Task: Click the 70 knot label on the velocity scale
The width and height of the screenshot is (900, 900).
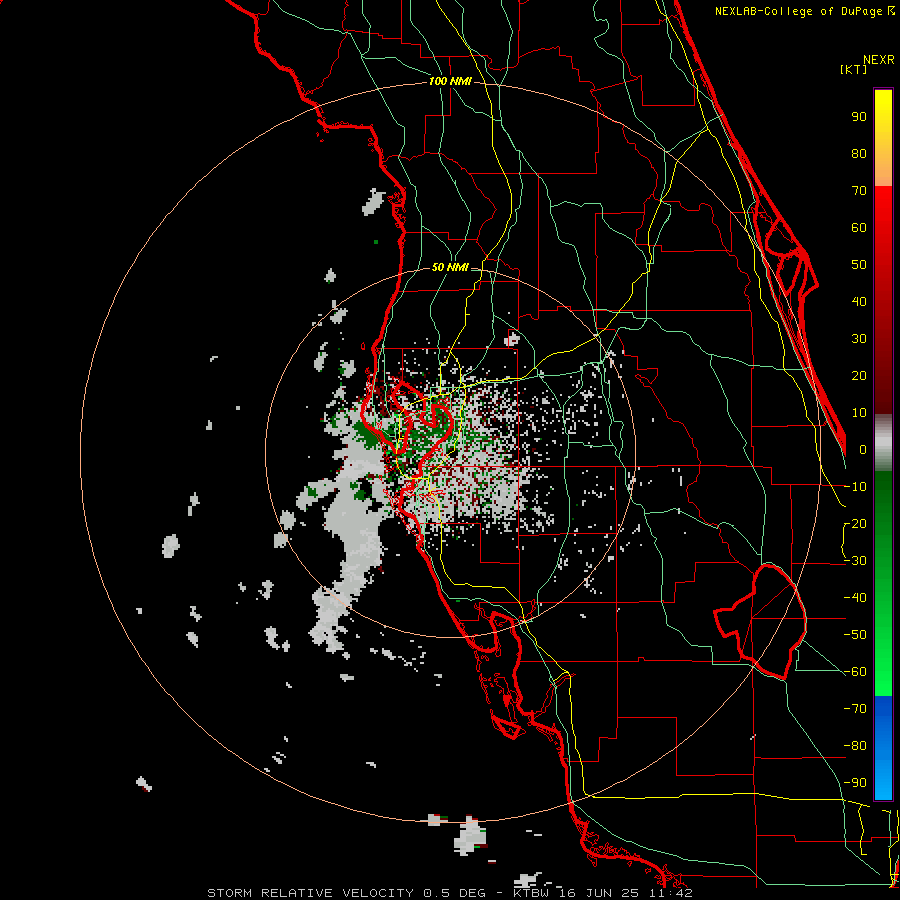Action: point(859,191)
